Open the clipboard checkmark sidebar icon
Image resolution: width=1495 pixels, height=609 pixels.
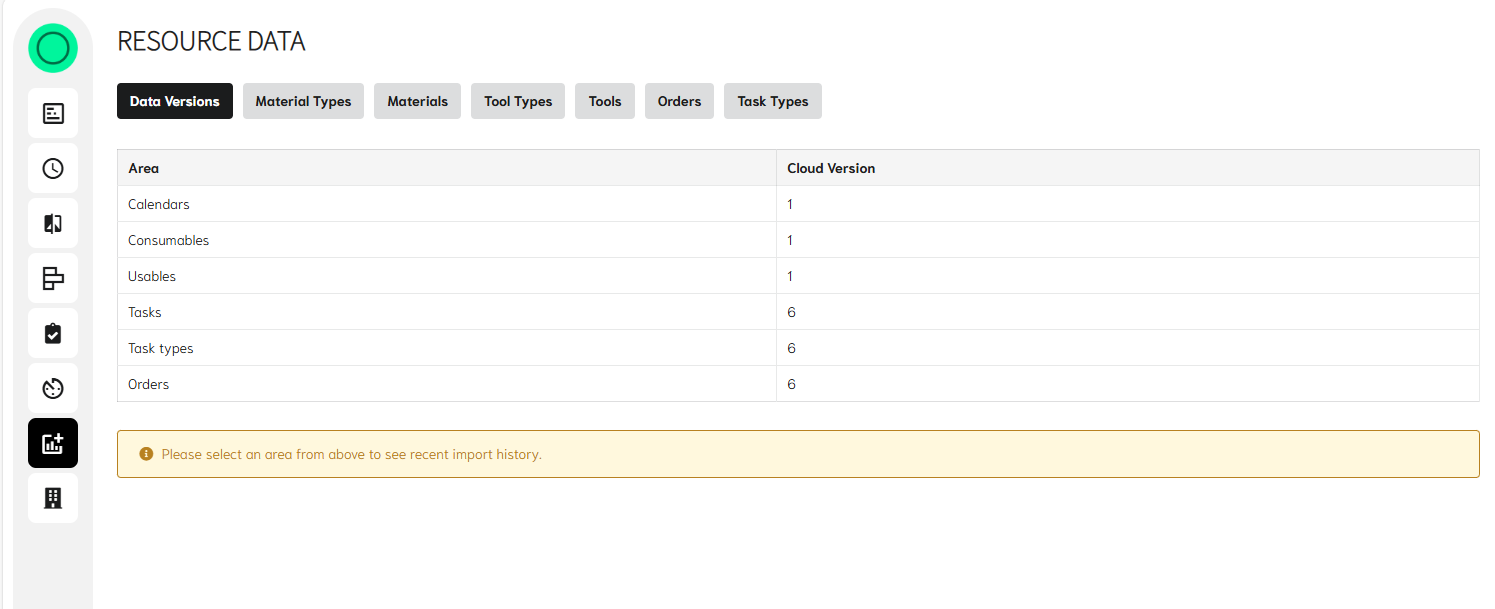point(53,333)
